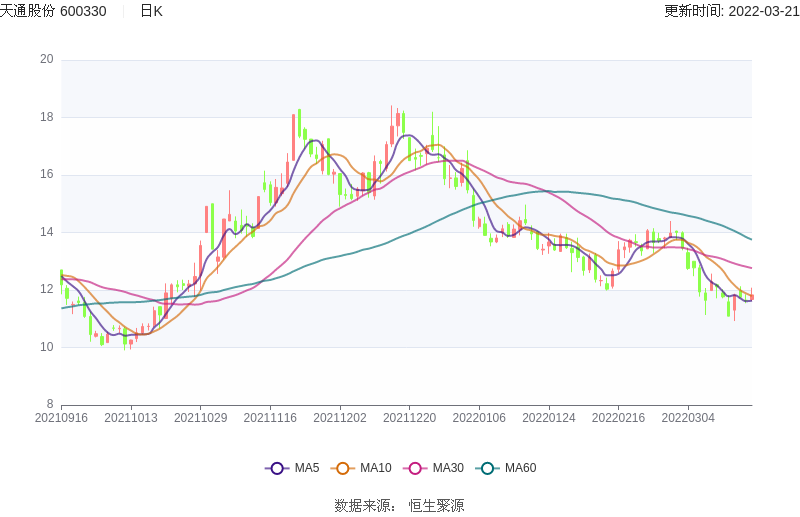
Task: Click the 20210916 x-axis date label
Action: tap(61, 418)
